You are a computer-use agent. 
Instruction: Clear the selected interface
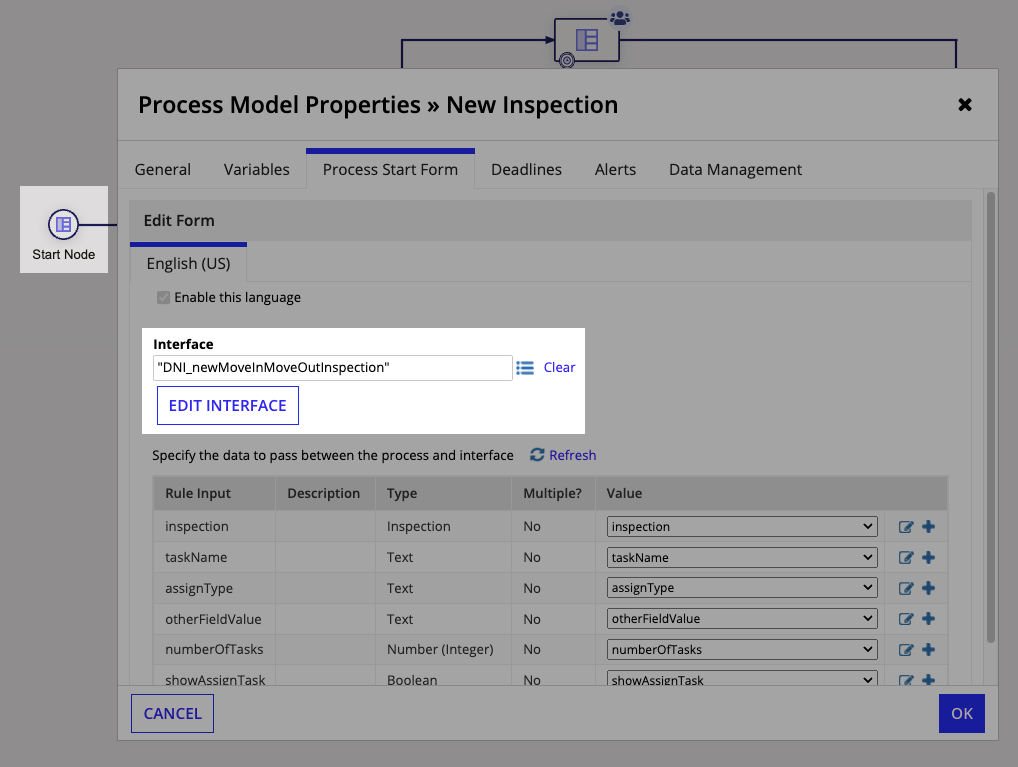pyautogui.click(x=559, y=368)
